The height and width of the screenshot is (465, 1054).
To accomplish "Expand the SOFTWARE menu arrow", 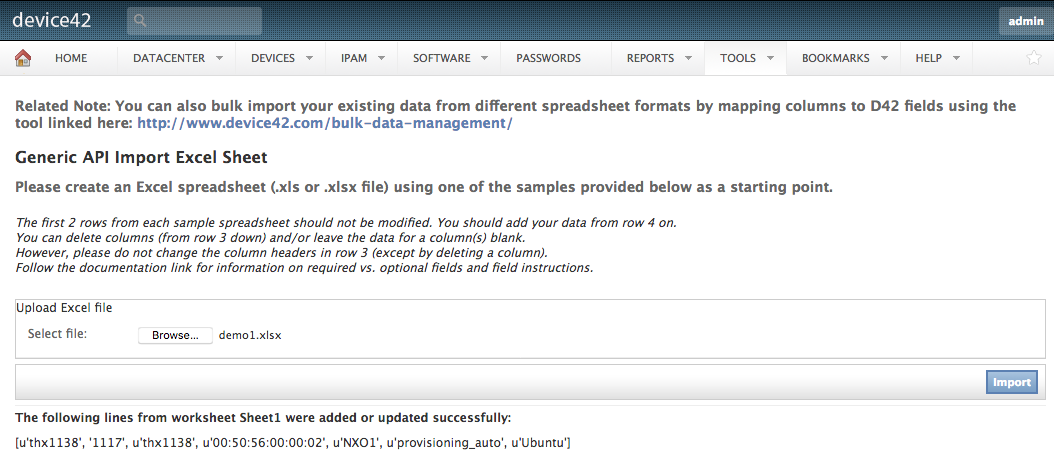I will click(485, 58).
